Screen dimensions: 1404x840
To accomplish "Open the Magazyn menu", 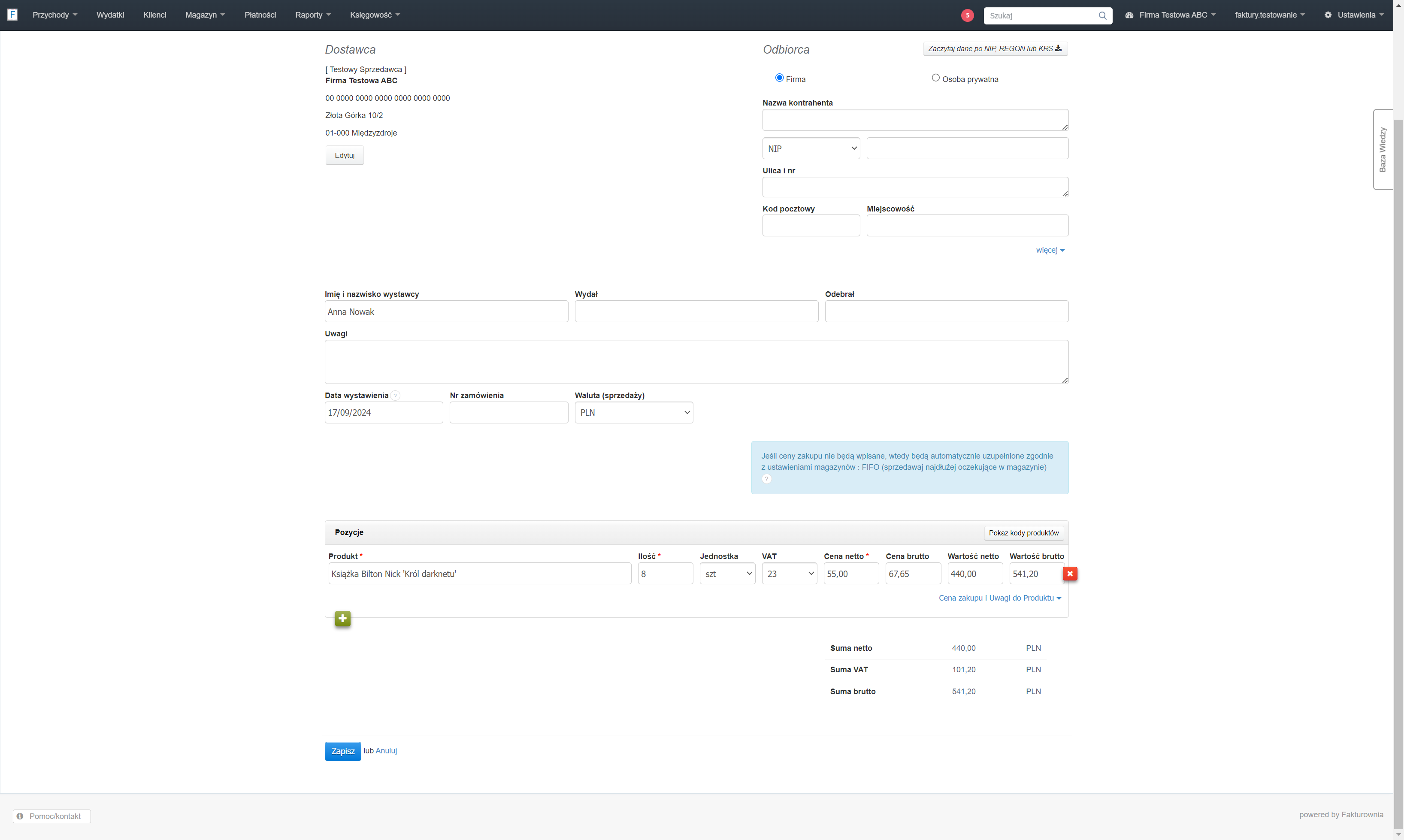I will click(205, 15).
